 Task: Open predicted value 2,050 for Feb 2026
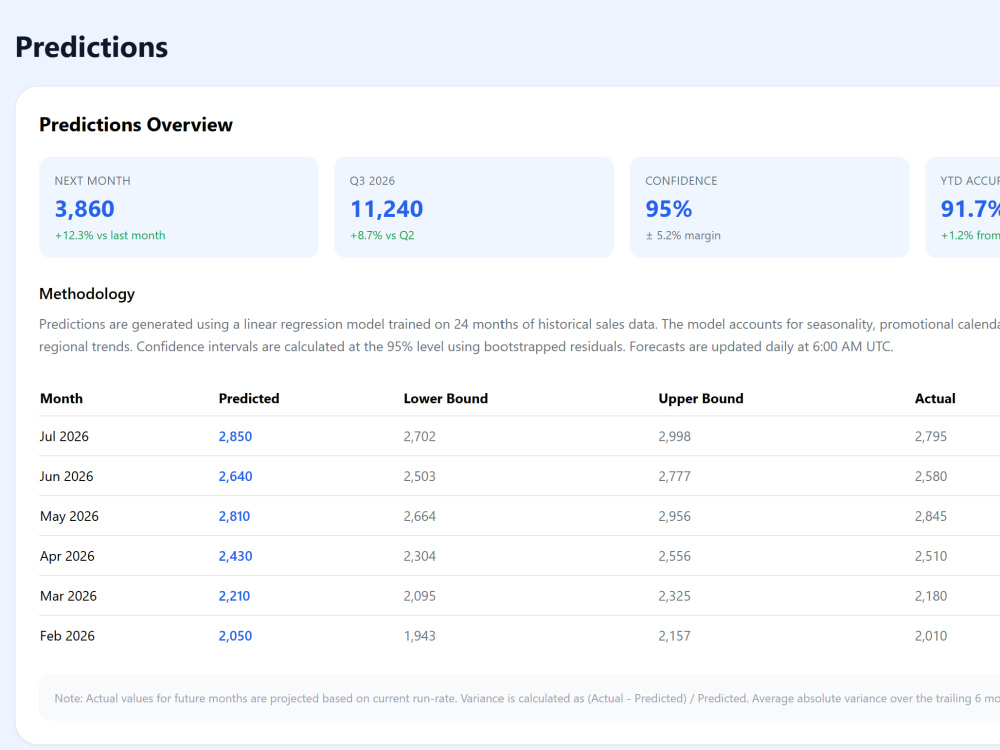click(x=235, y=636)
